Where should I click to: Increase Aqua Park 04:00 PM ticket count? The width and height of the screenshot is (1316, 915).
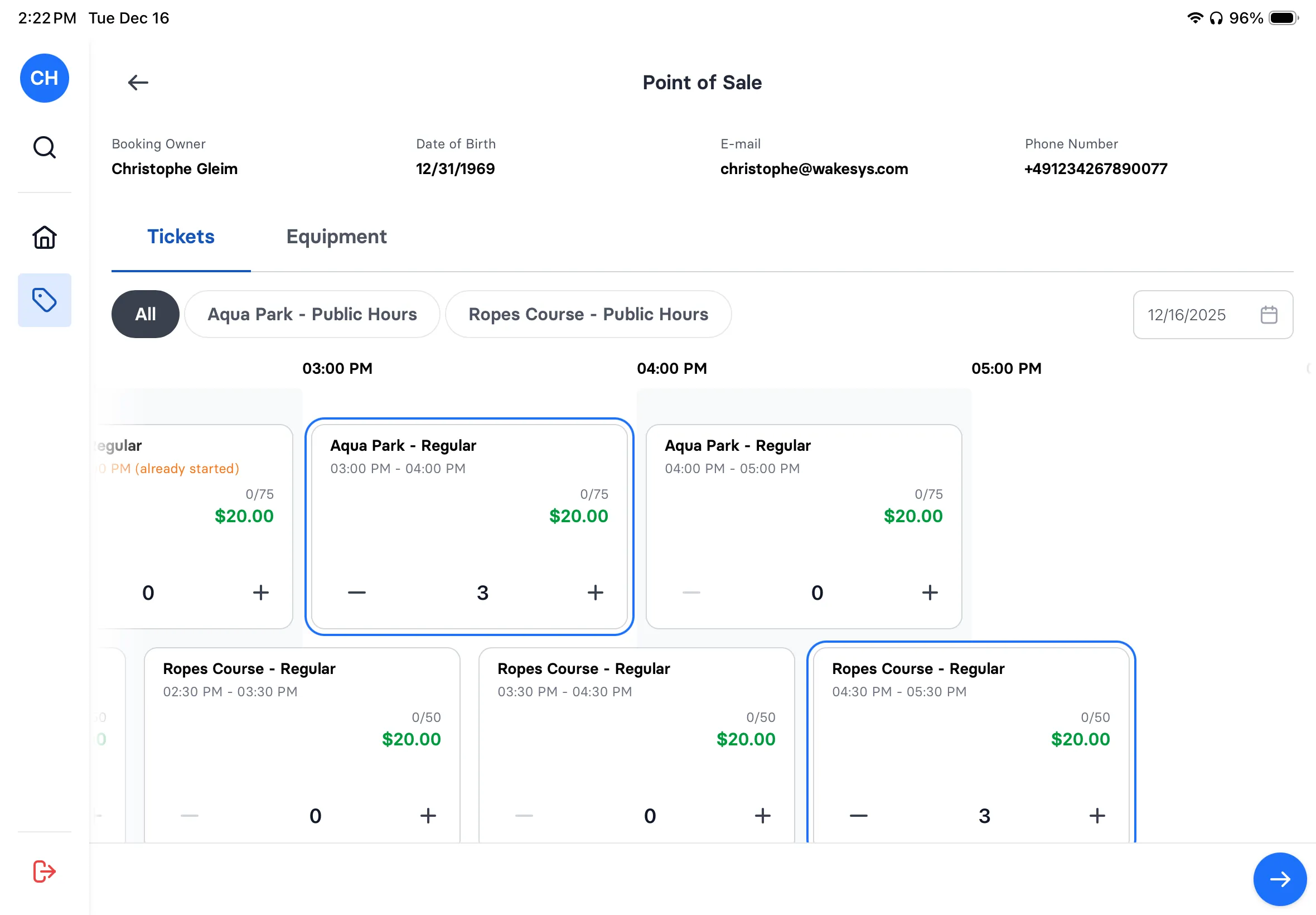pyautogui.click(x=929, y=593)
